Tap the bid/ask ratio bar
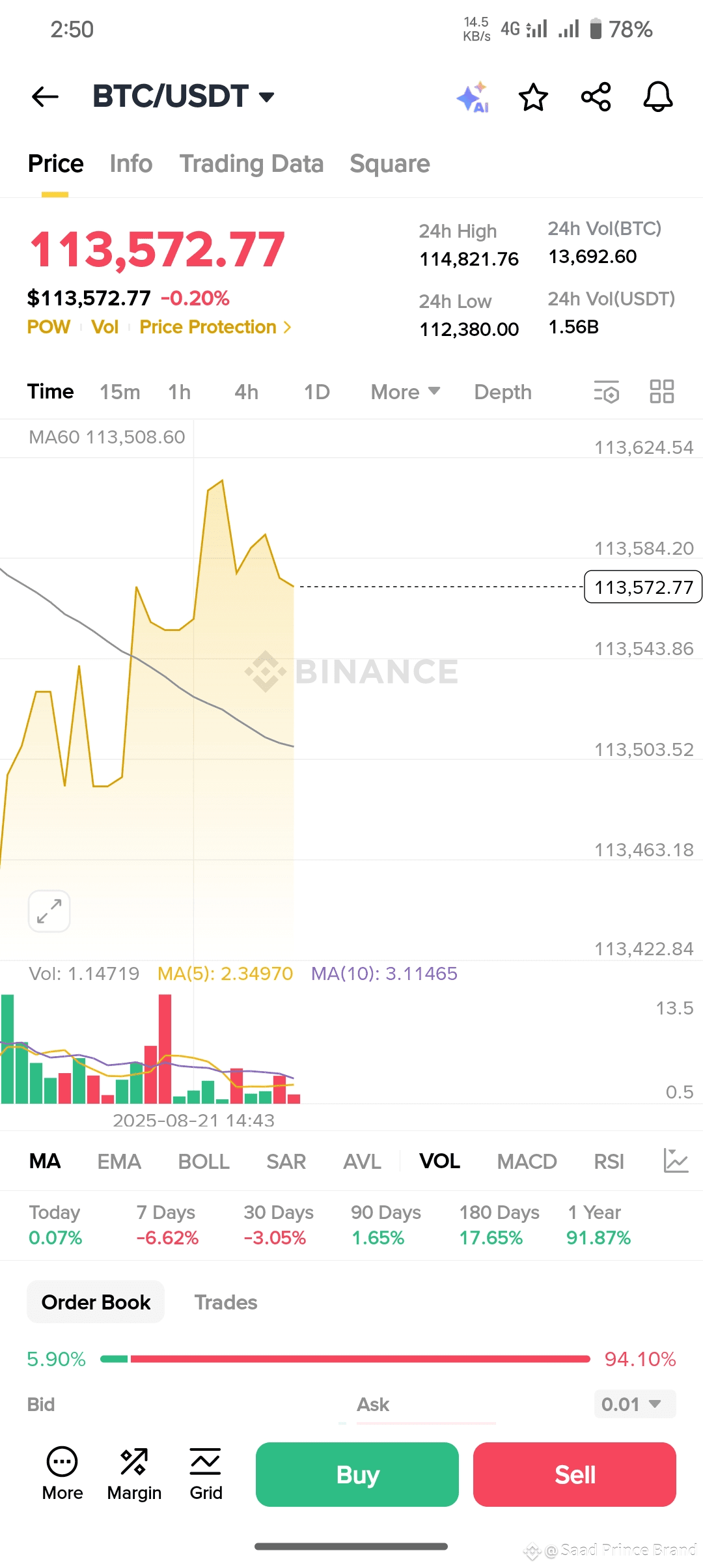 [345, 1359]
